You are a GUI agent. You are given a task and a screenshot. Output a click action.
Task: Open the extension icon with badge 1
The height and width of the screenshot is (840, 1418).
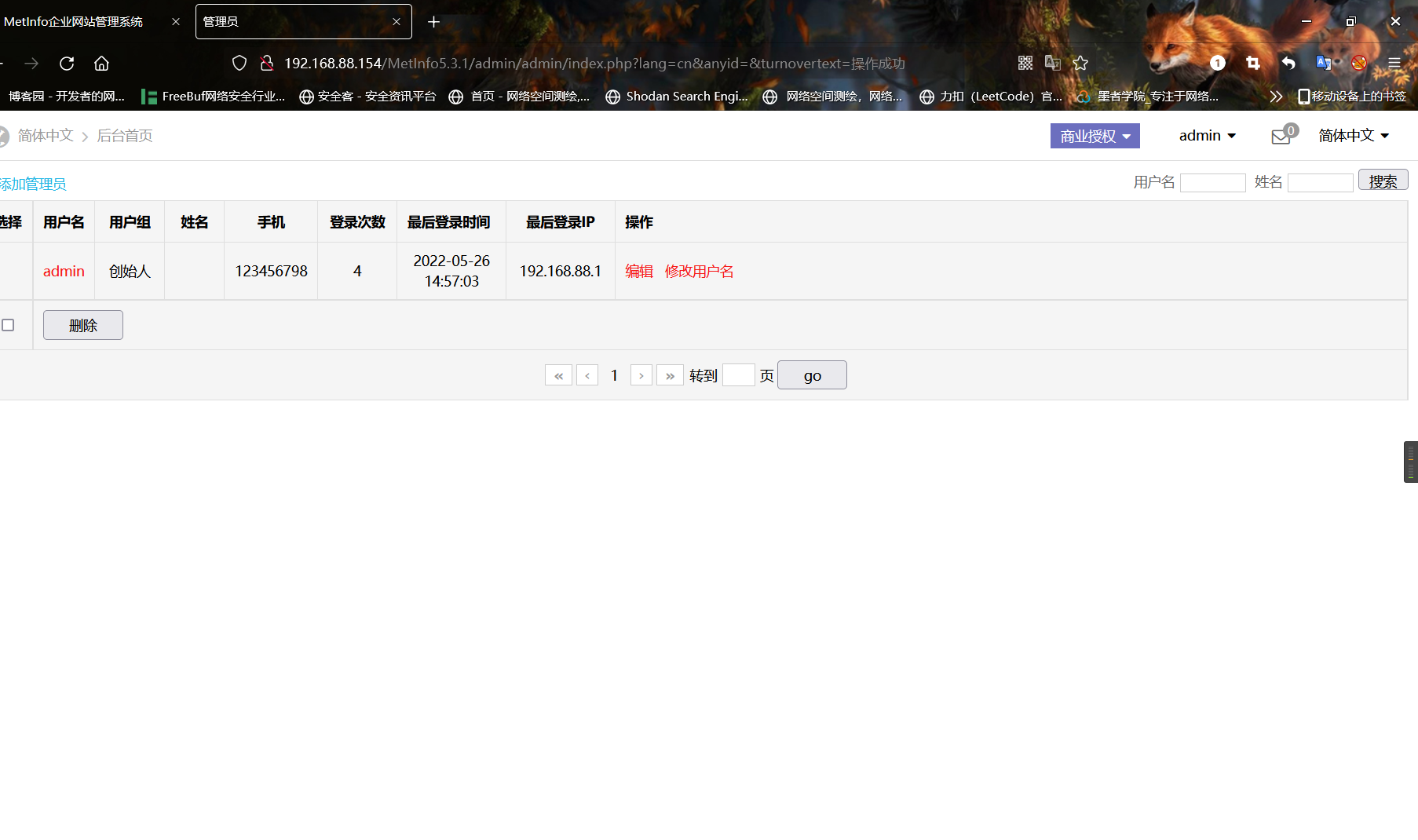pyautogui.click(x=1218, y=63)
